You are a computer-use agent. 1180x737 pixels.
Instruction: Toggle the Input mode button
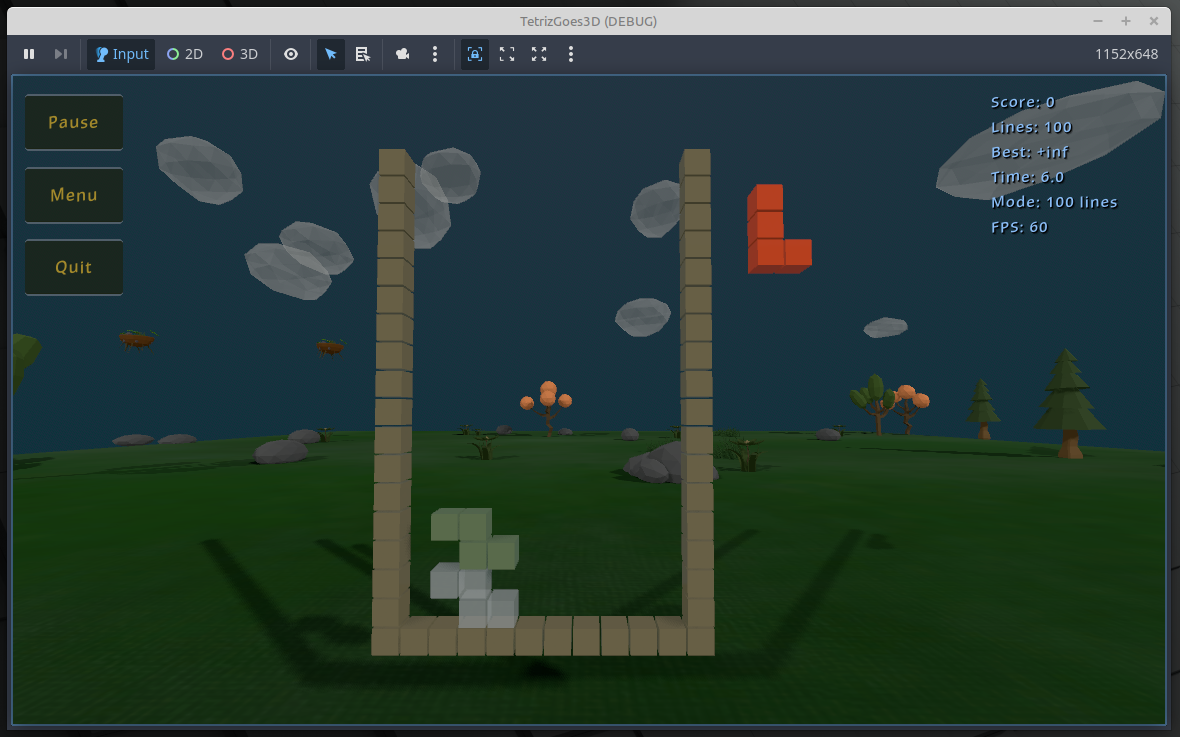tap(121, 54)
